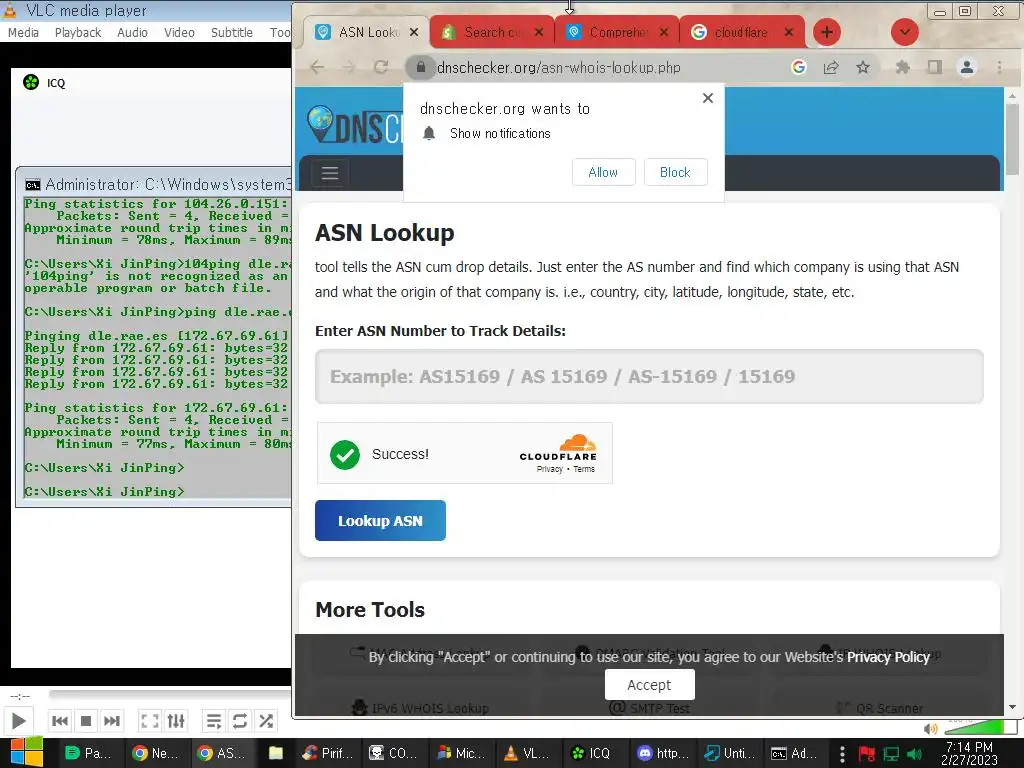Mute VLC via speaker icon

coord(931,729)
